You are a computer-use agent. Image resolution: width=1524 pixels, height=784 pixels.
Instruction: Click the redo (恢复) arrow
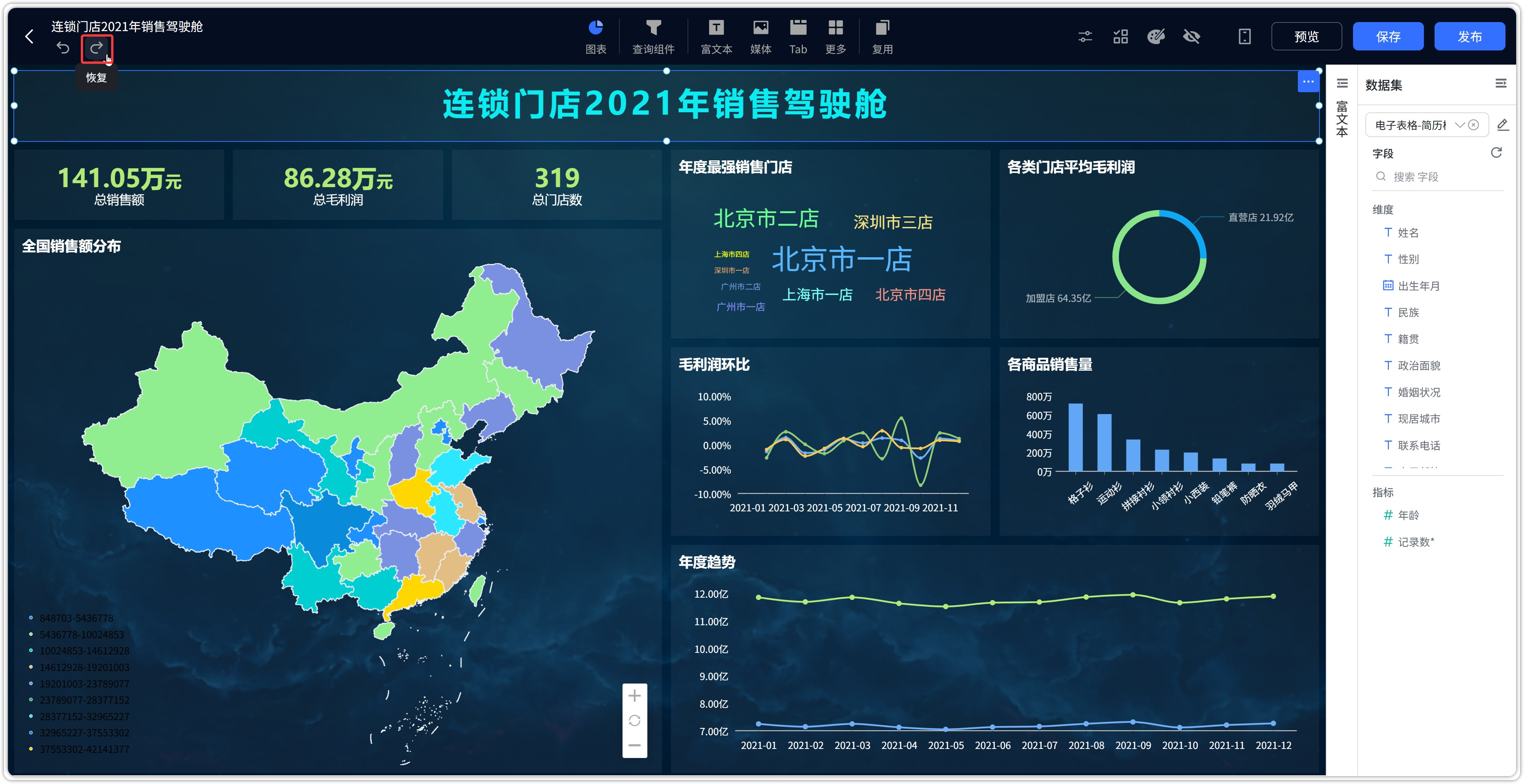97,47
